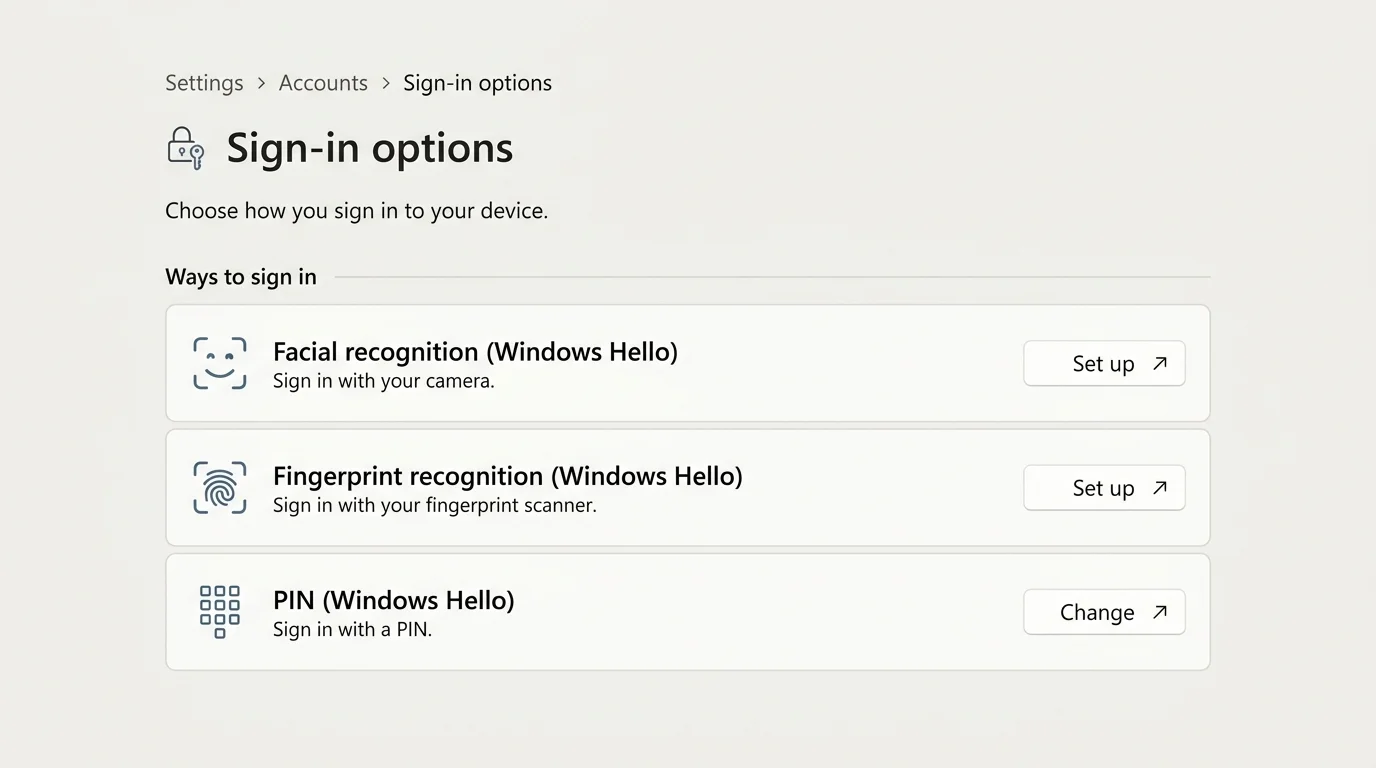Click the Fingerprint recognition (Windows Hello) title
The image size is (1376, 768).
tap(508, 476)
